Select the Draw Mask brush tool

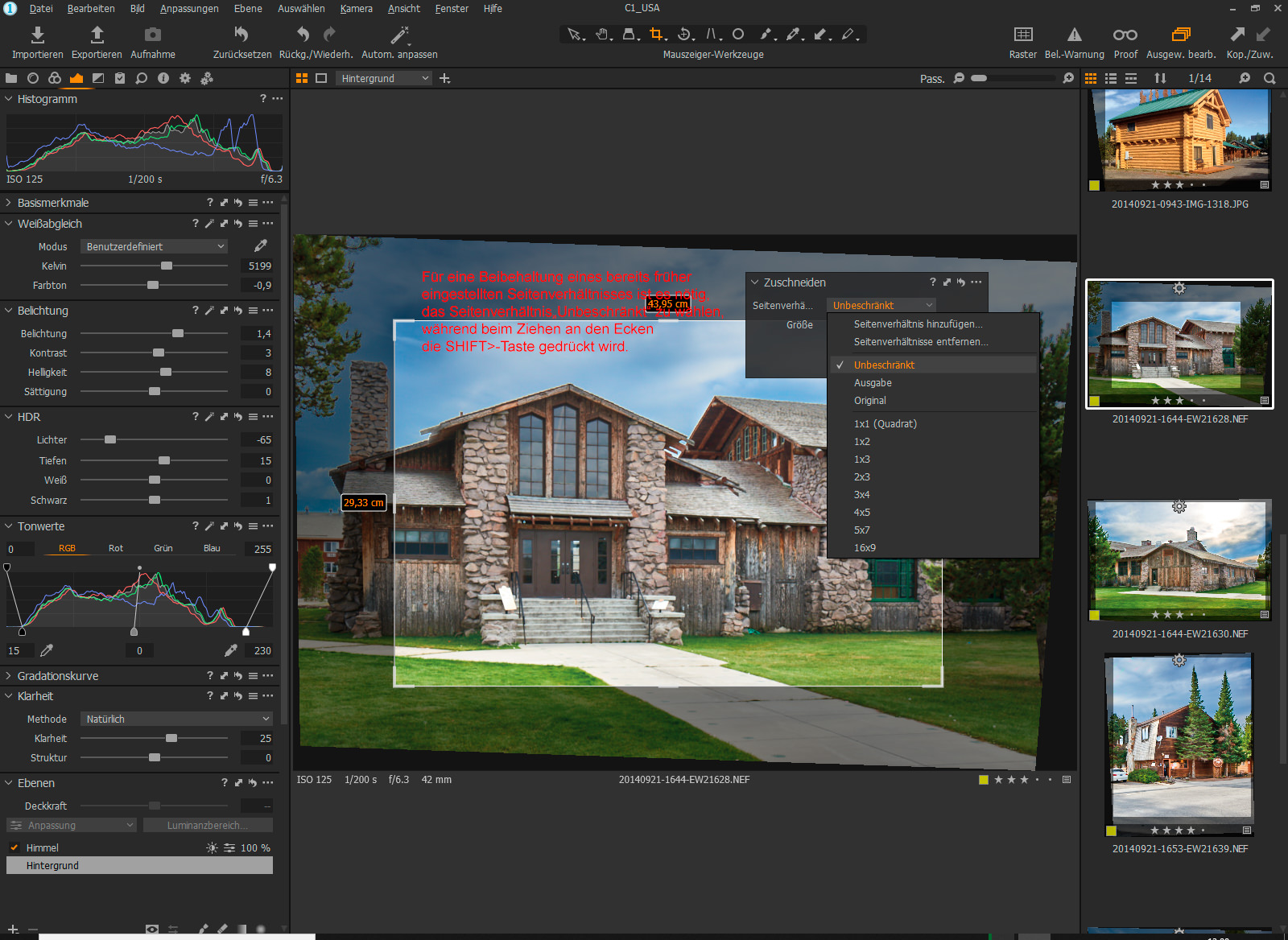coord(766,35)
